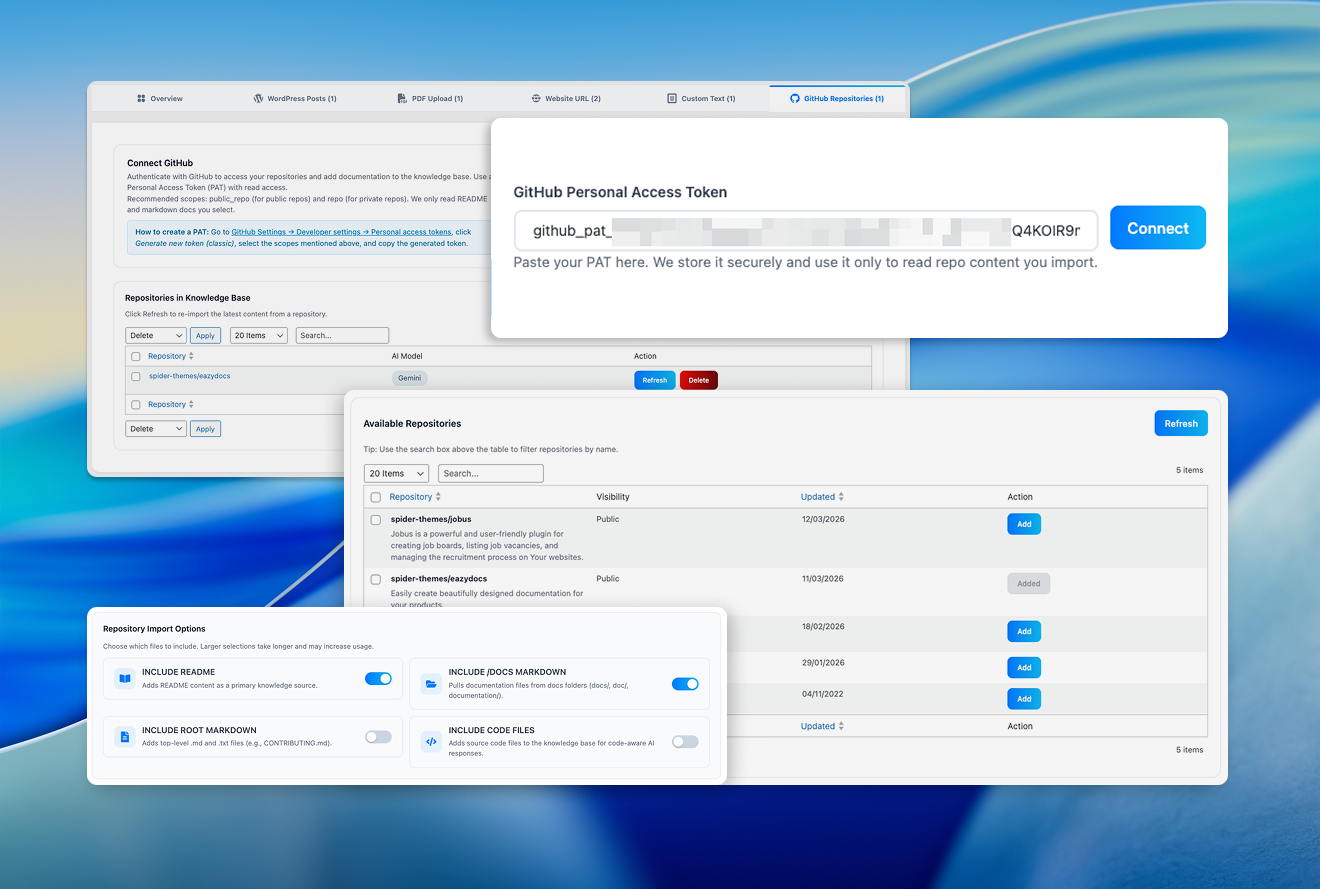Turn on the Include Root Markdown switch
The image size is (1320, 889).
378,737
